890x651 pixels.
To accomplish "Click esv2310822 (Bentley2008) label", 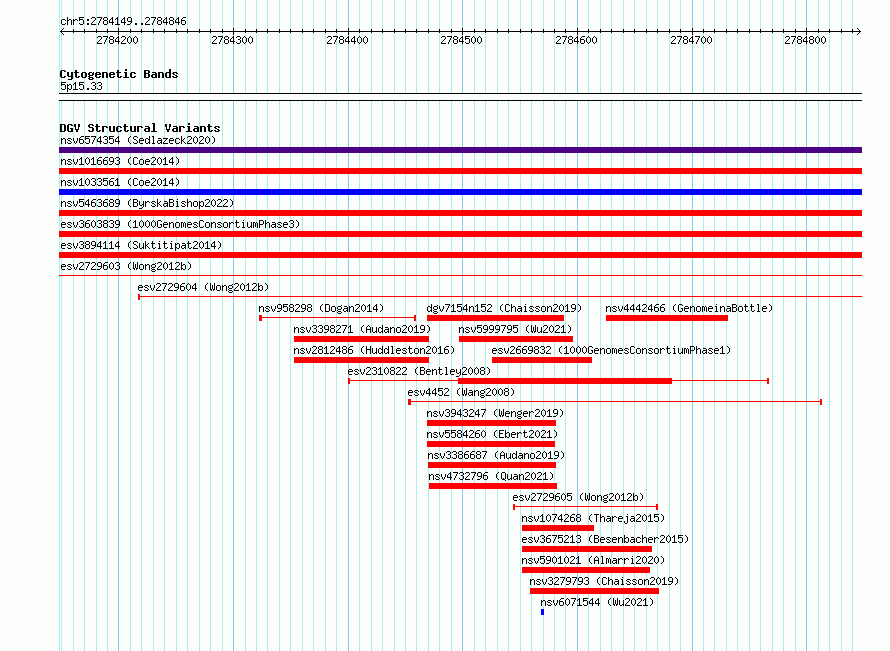I will coord(419,371).
